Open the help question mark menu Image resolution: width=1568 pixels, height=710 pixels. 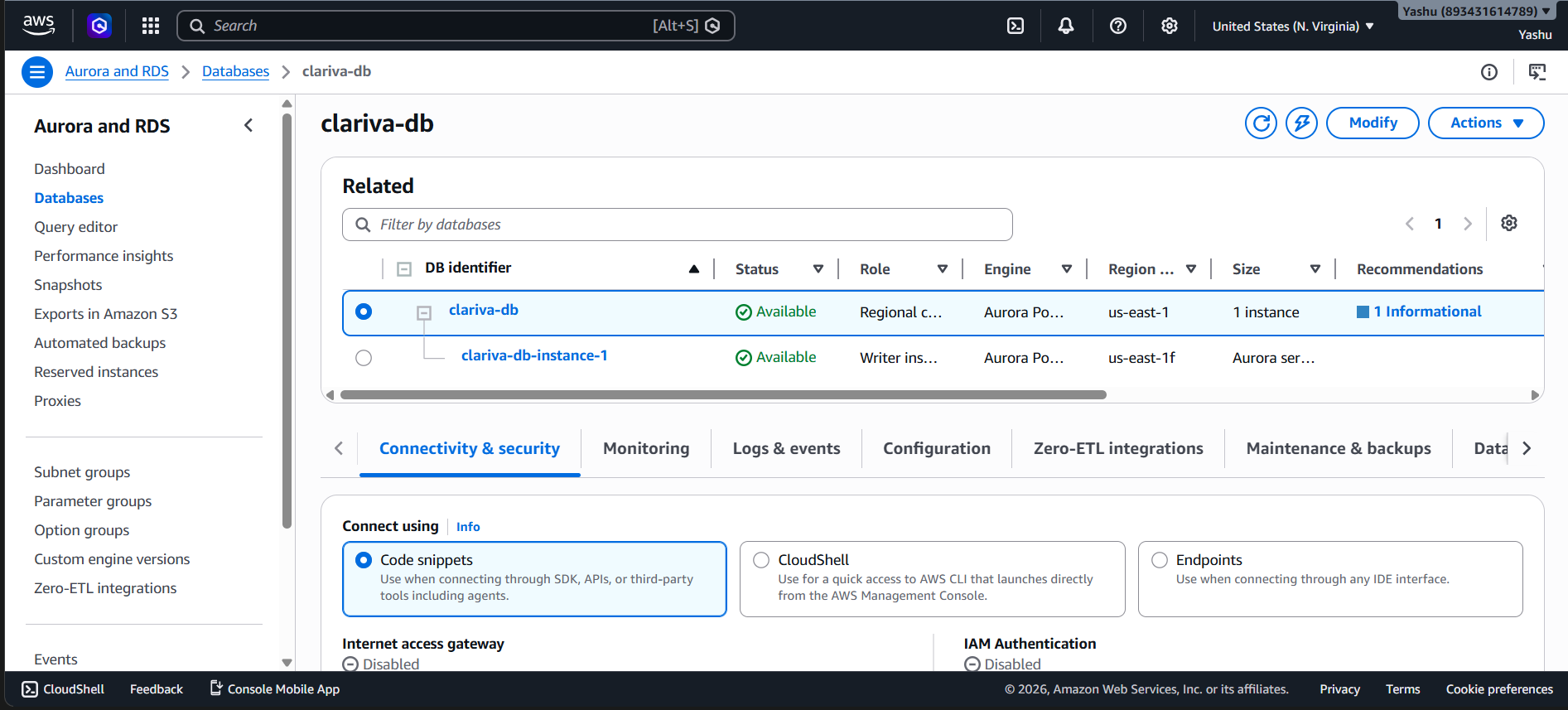tap(1118, 26)
